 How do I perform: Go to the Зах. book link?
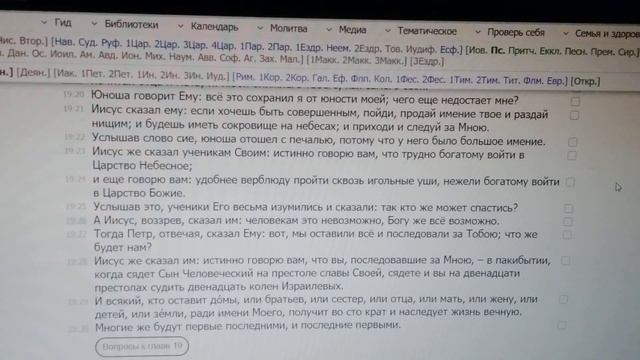coord(268,59)
